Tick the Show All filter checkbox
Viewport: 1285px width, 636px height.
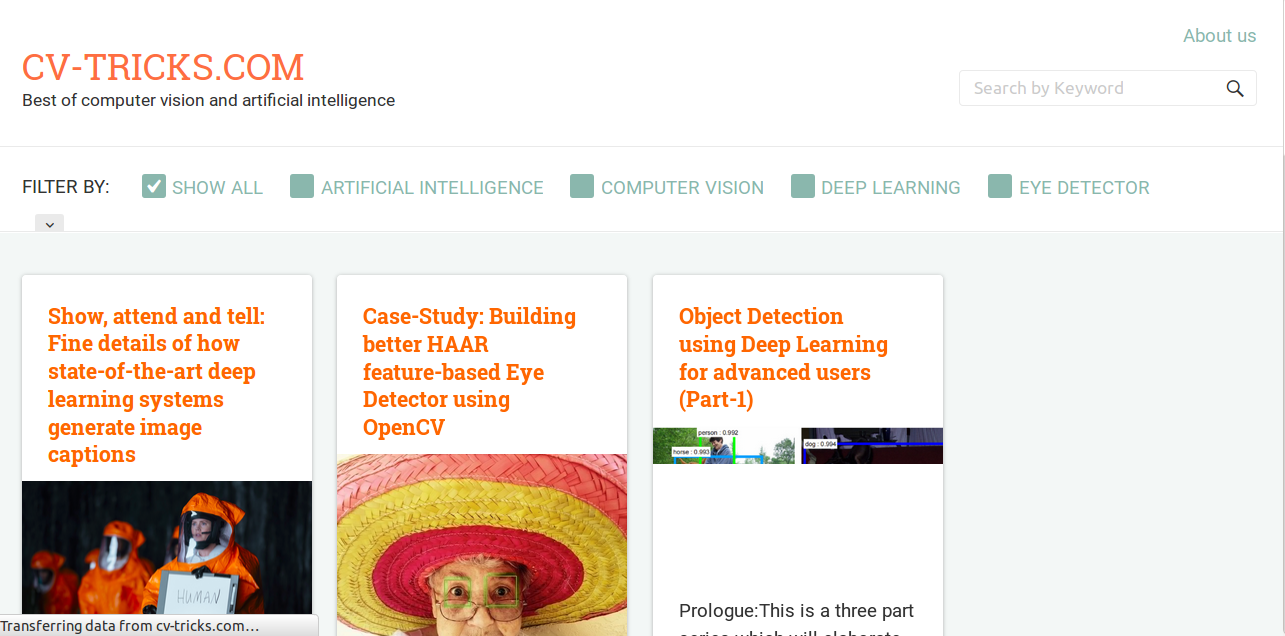point(154,186)
